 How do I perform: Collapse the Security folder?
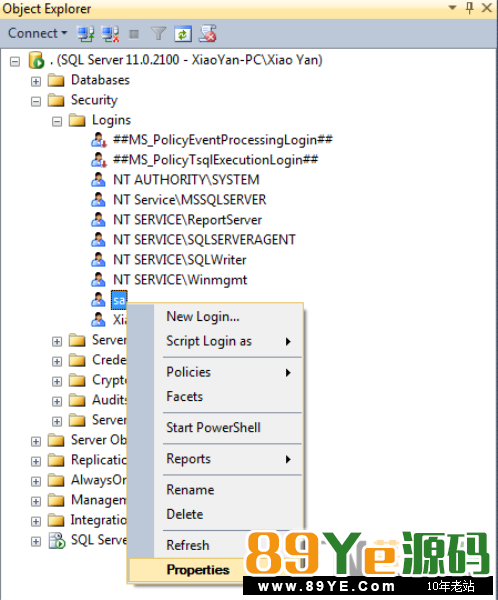[36, 101]
